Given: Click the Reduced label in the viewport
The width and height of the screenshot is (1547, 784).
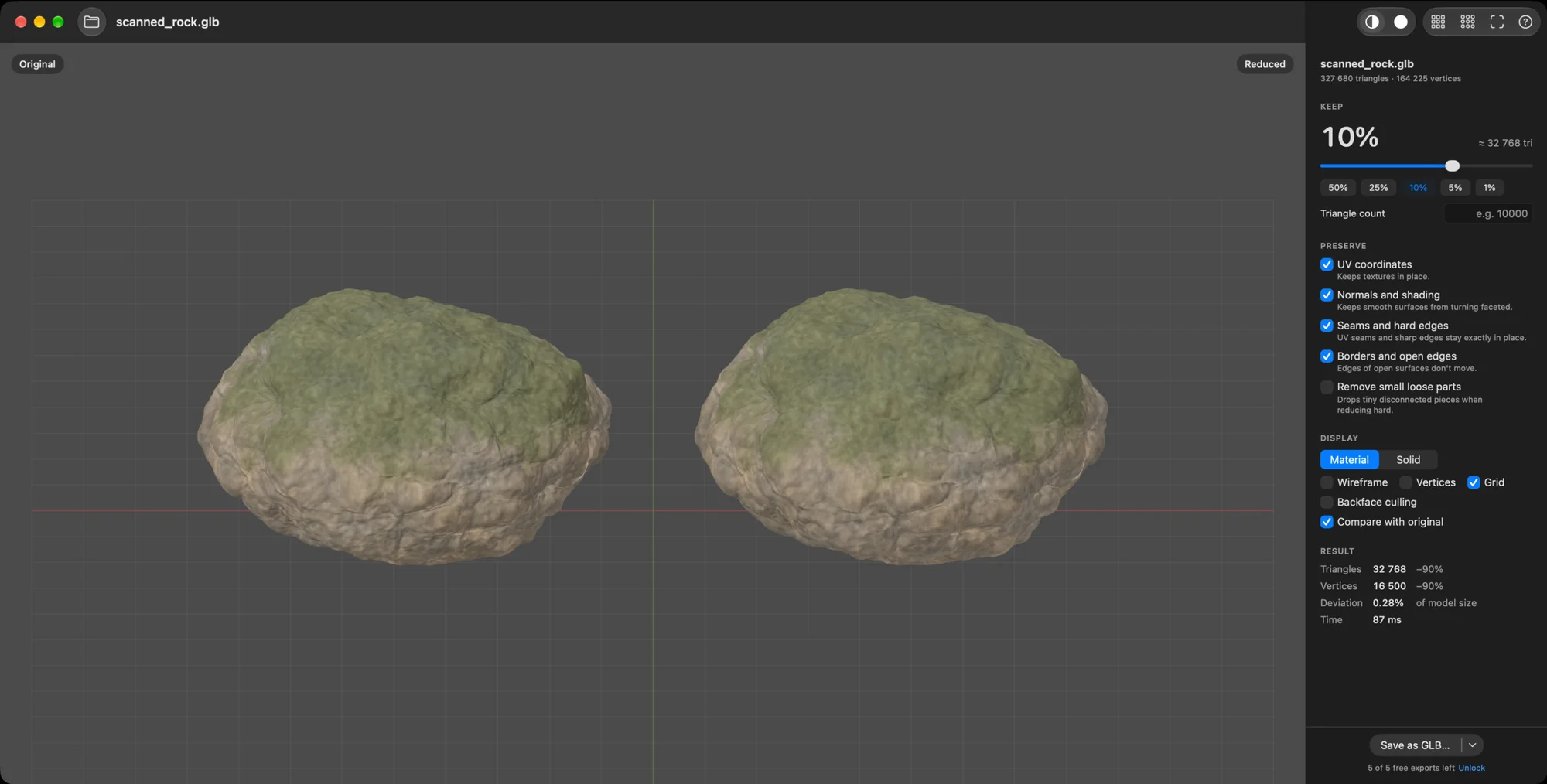Looking at the screenshot, I should tap(1265, 64).
